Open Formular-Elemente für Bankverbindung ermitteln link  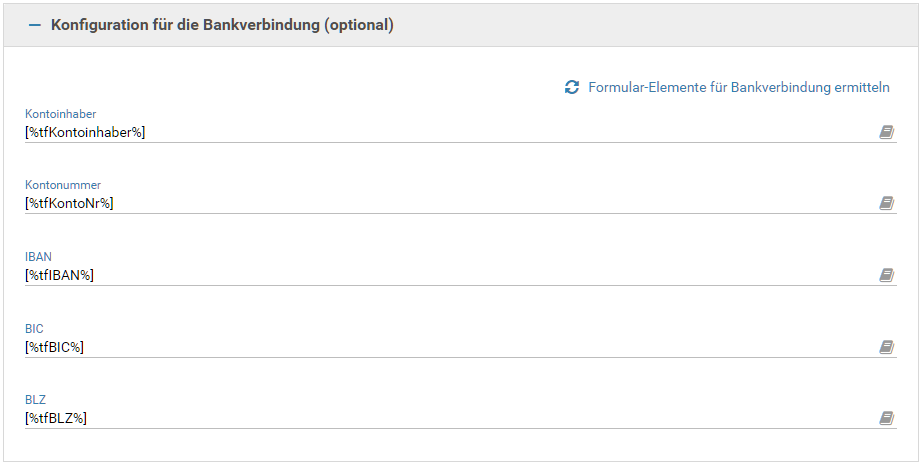coord(739,87)
